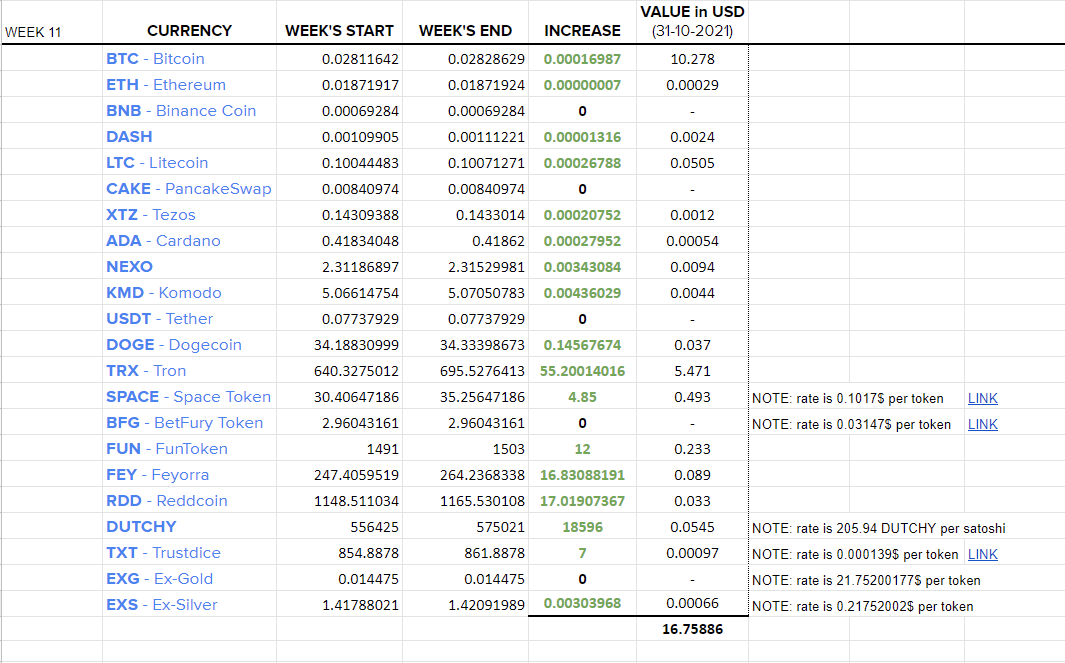The width and height of the screenshot is (1065, 663).
Task: Select the 0.1017$ per token note
Action: click(x=848, y=399)
